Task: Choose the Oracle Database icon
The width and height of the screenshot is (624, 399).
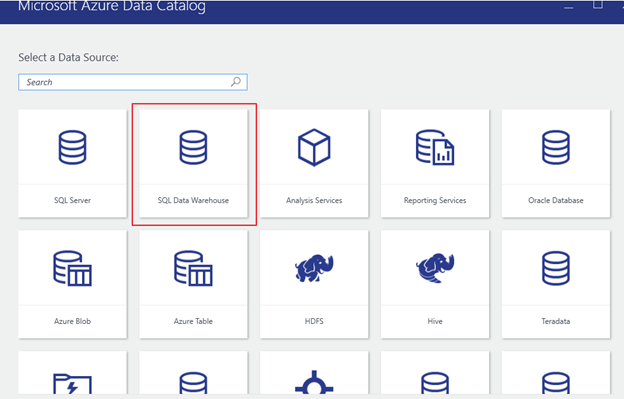Action: 556,147
